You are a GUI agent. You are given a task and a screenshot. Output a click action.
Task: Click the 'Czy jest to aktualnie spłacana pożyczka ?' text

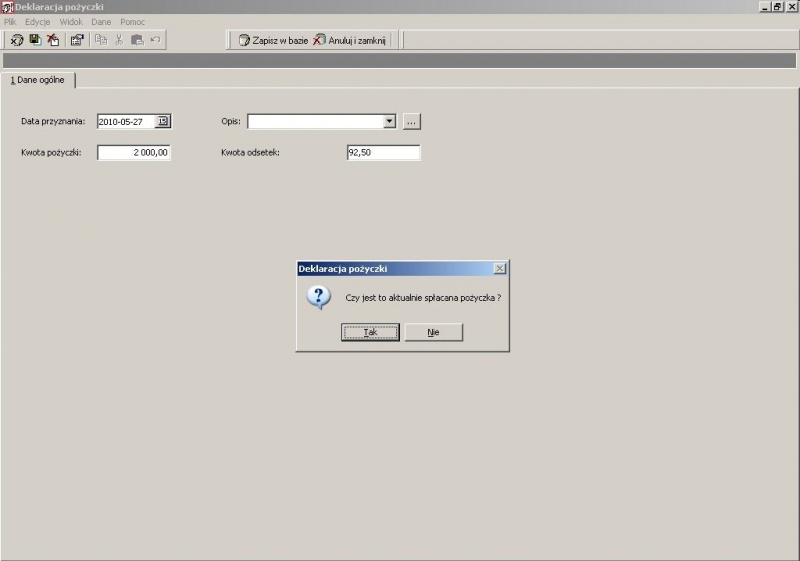click(423, 298)
